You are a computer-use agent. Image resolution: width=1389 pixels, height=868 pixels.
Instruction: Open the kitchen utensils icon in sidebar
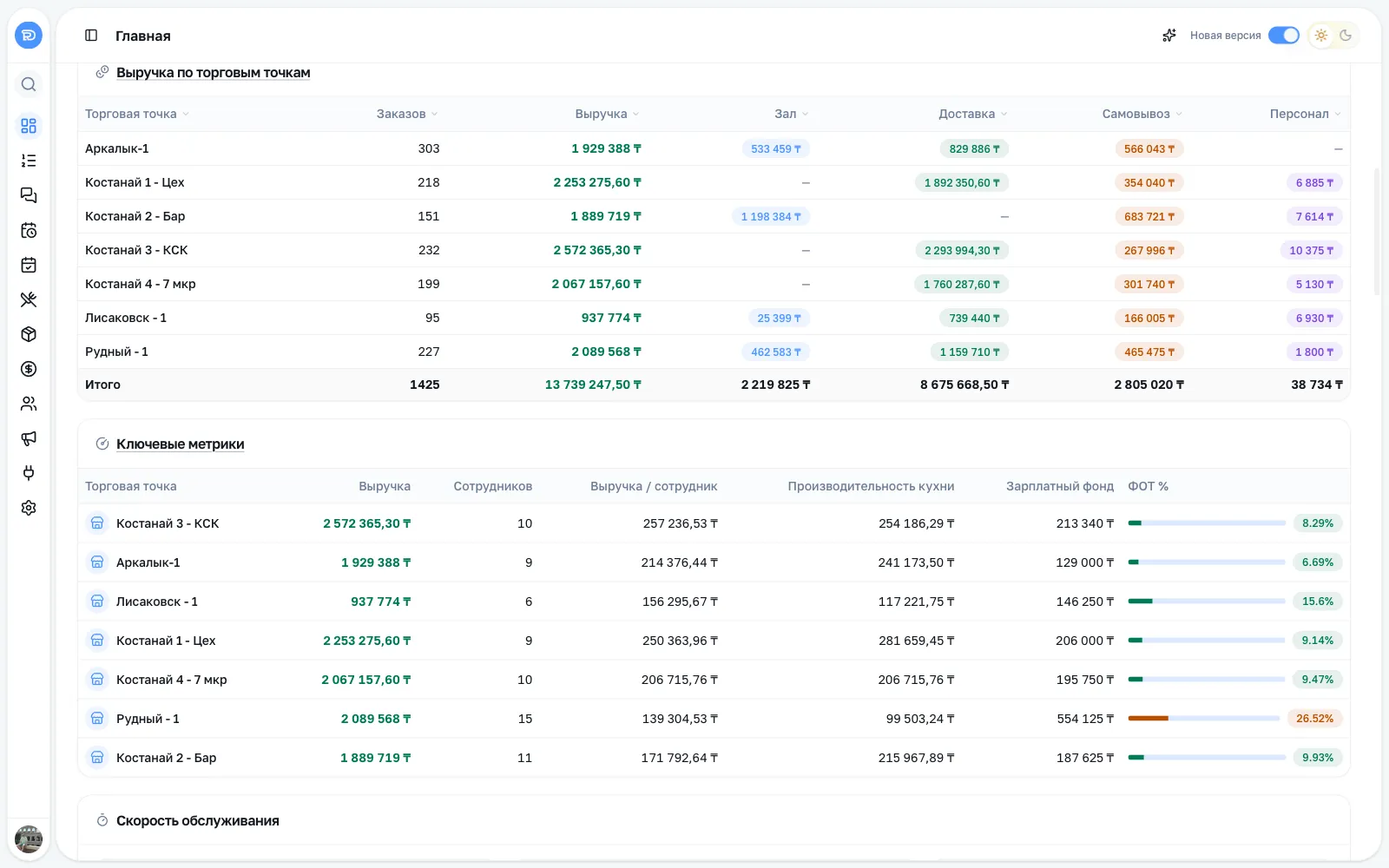(29, 299)
